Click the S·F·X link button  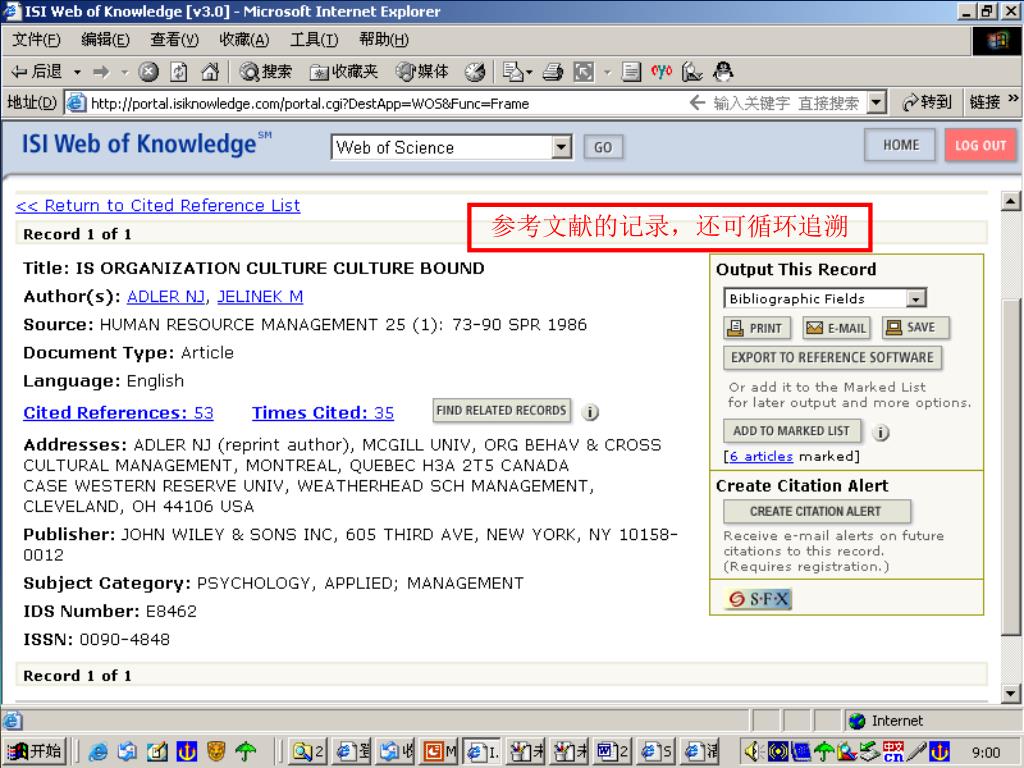(758, 599)
